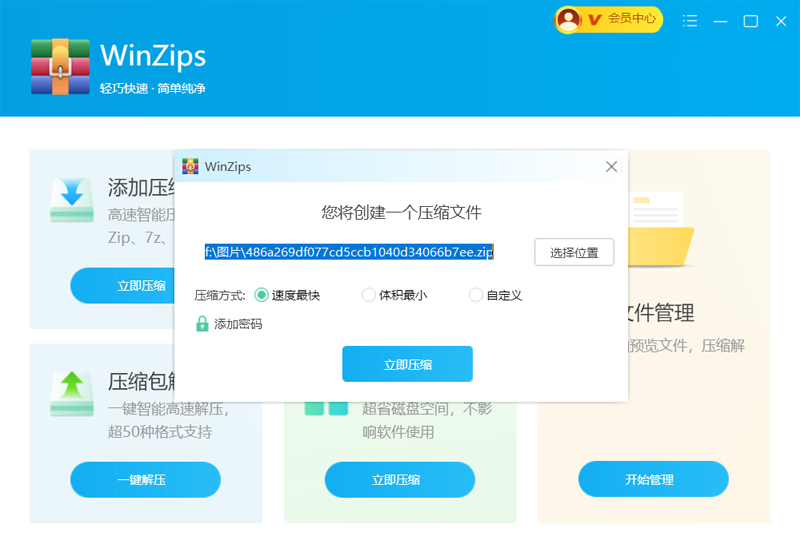Click 立即压缩 in the bottom middle card

coord(399,479)
